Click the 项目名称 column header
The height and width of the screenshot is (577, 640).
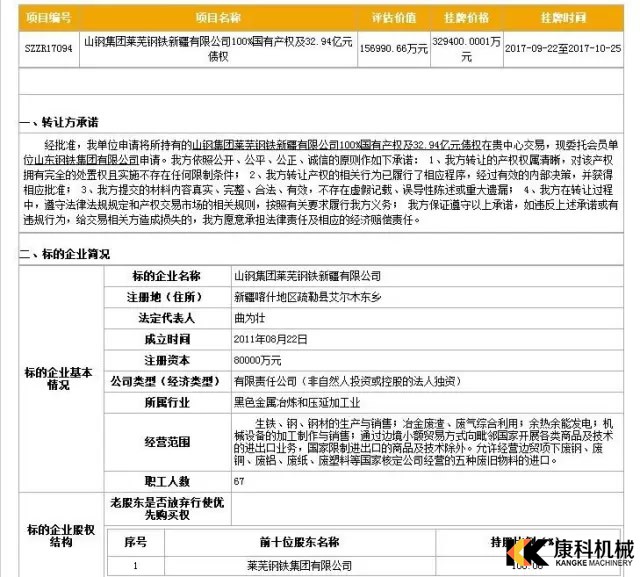218,18
